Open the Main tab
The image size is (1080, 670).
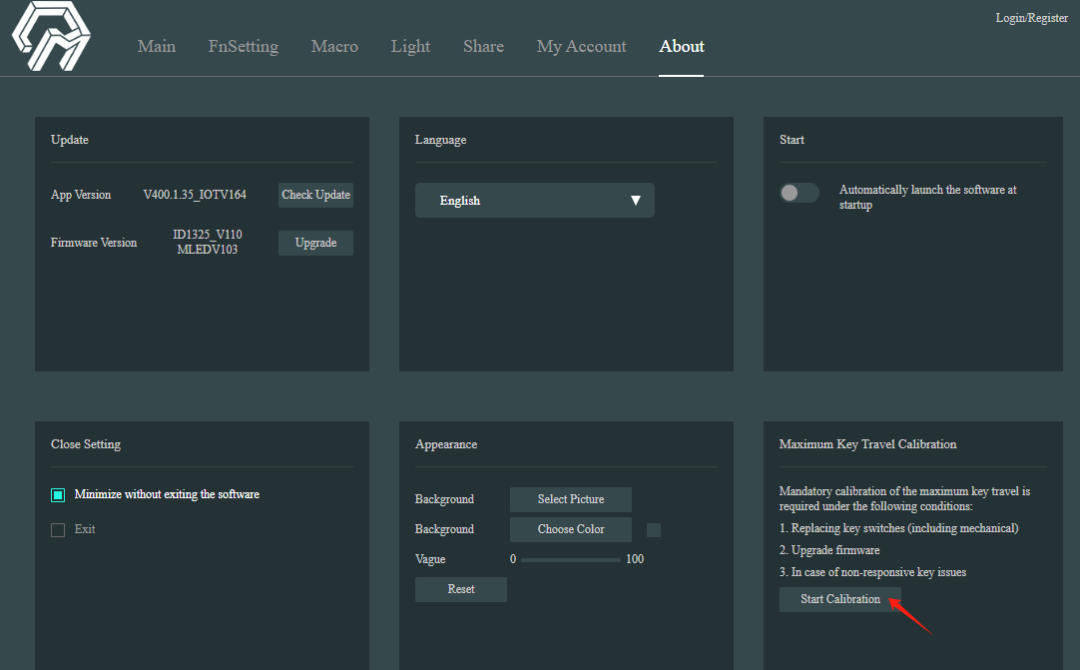pyautogui.click(x=156, y=46)
